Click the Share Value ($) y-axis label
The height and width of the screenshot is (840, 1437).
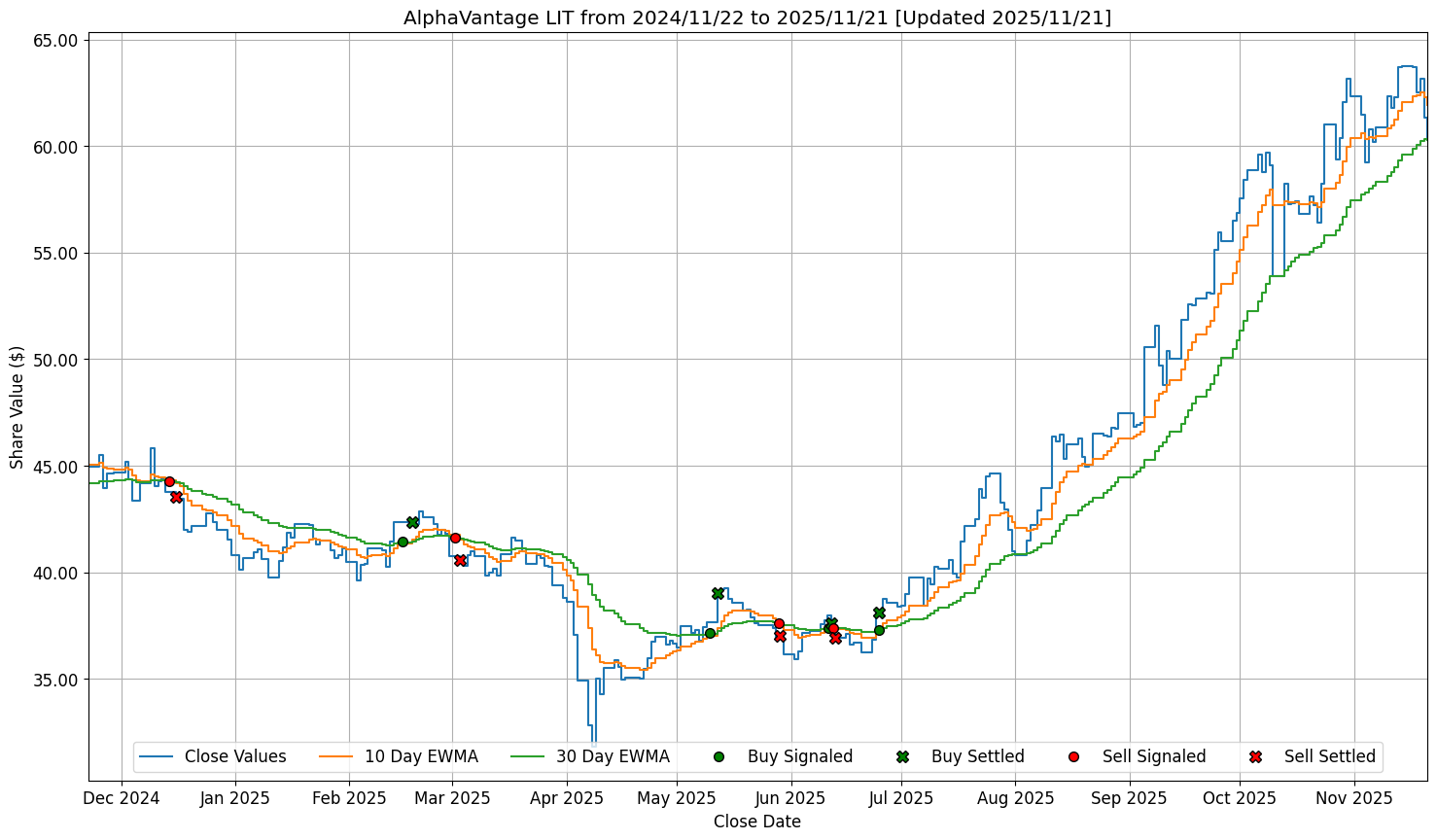click(17, 406)
